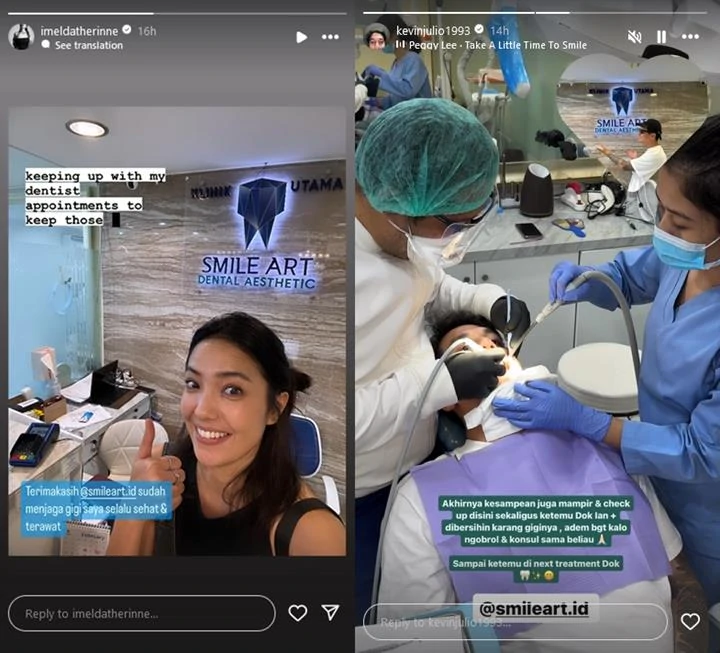Image resolution: width=720 pixels, height=653 pixels.
Task: Tap the @smiieart.id mention sticker
Action: pos(535,606)
